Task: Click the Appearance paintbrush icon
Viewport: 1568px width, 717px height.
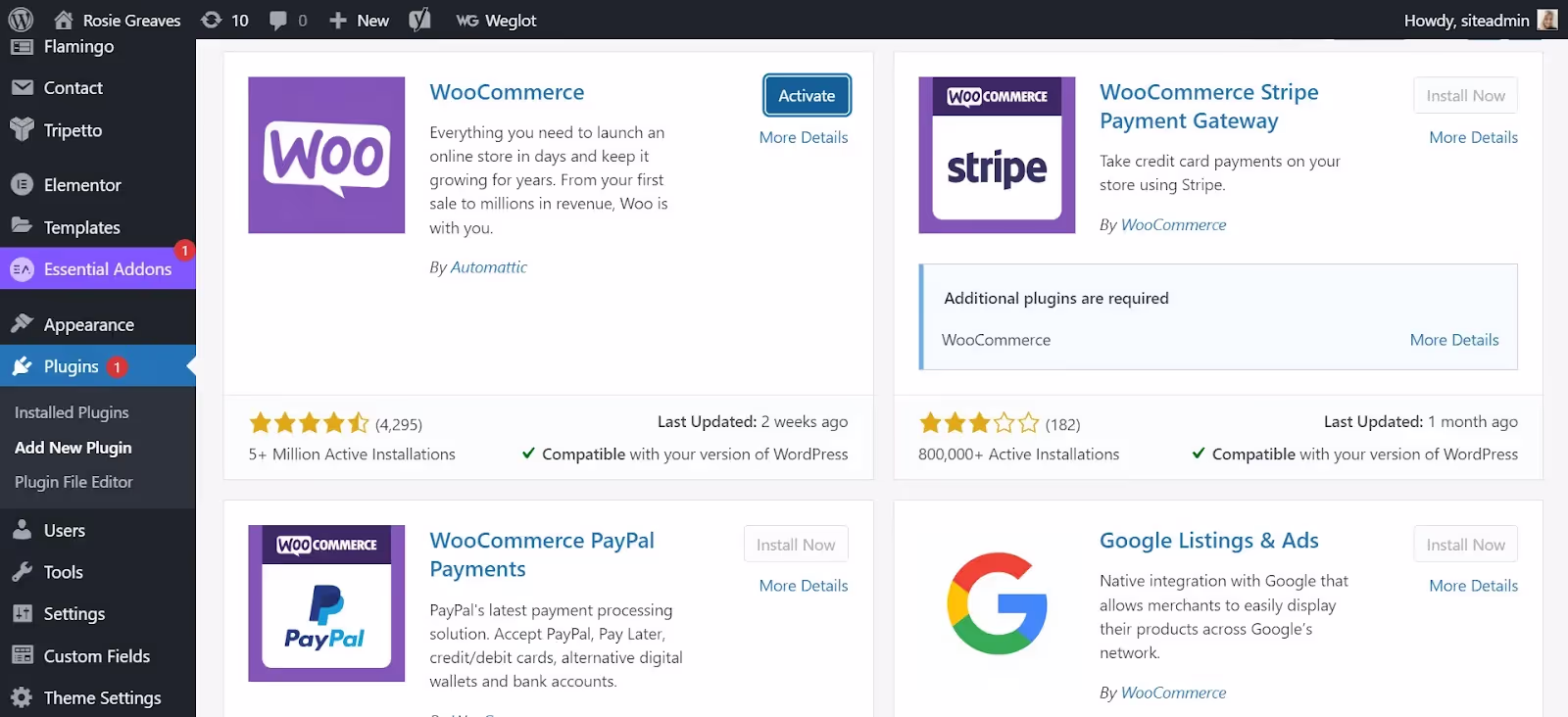Action: 22,323
